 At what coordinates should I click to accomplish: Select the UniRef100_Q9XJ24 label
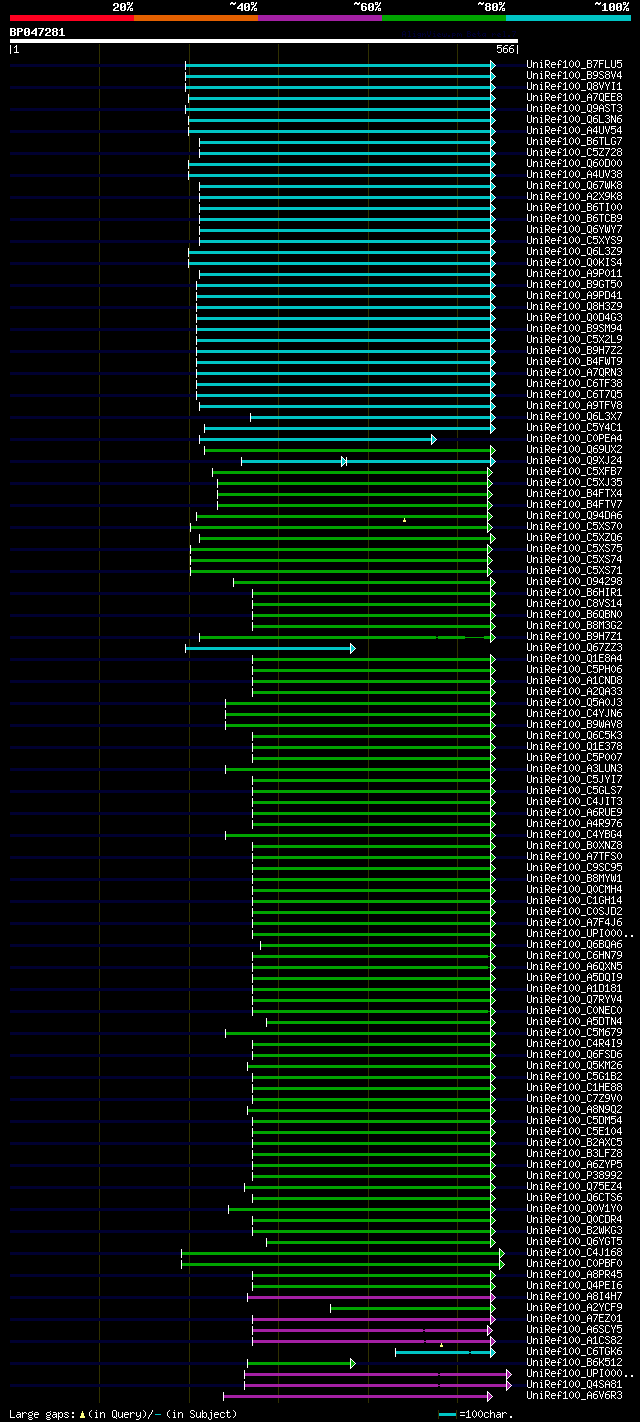click(x=574, y=460)
